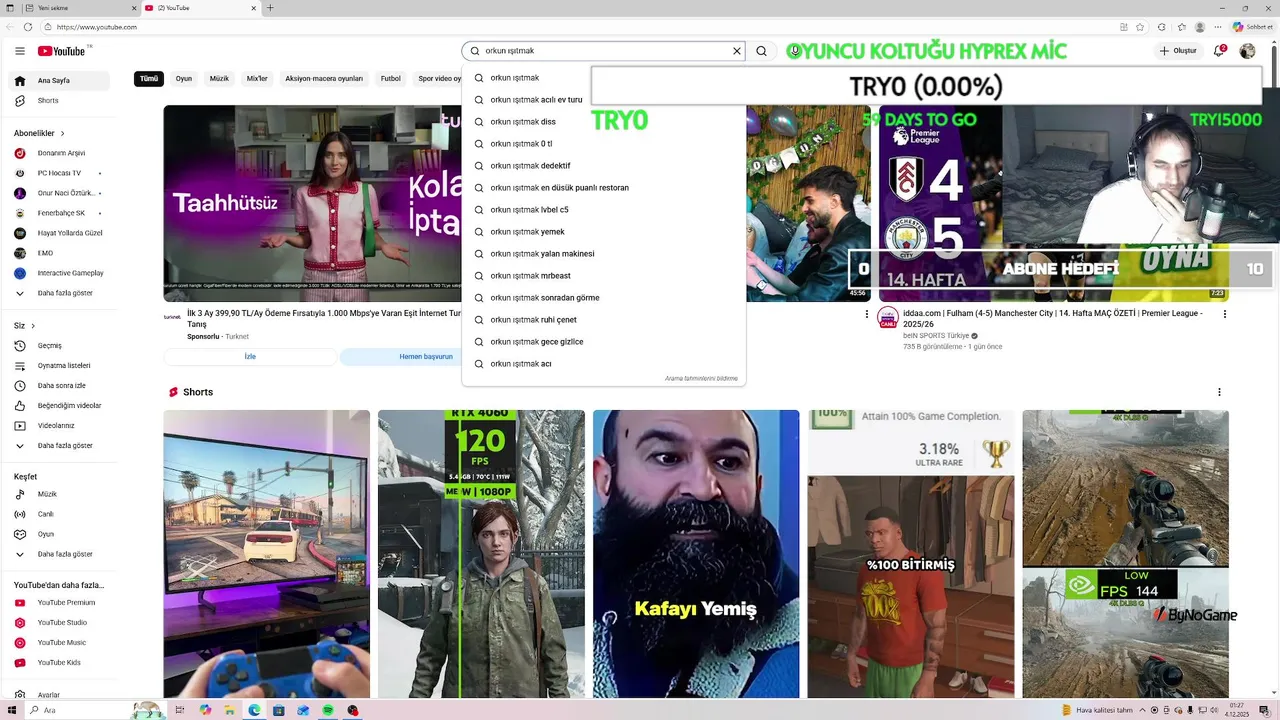Image resolution: width=1280 pixels, height=720 pixels.
Task: Expand the Abonelikler section heading
Action: [40, 133]
